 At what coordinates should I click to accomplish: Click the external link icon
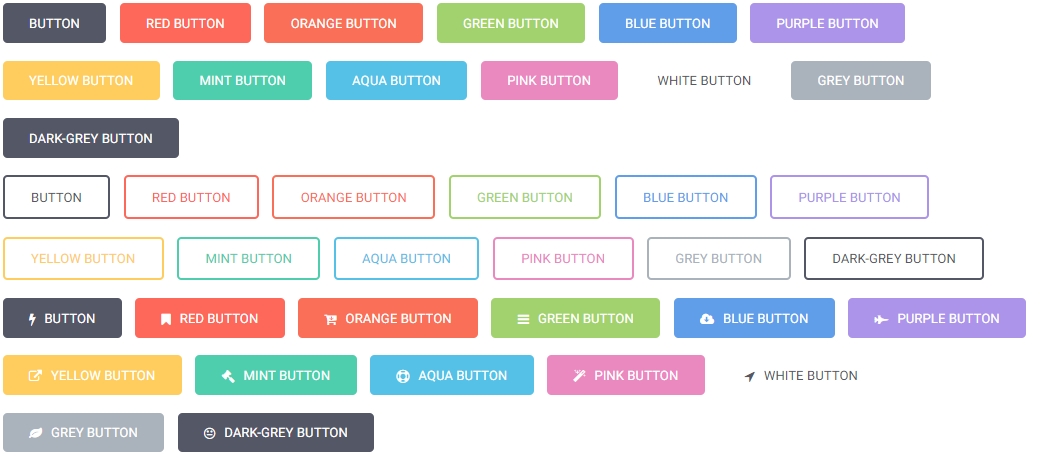(x=36, y=376)
